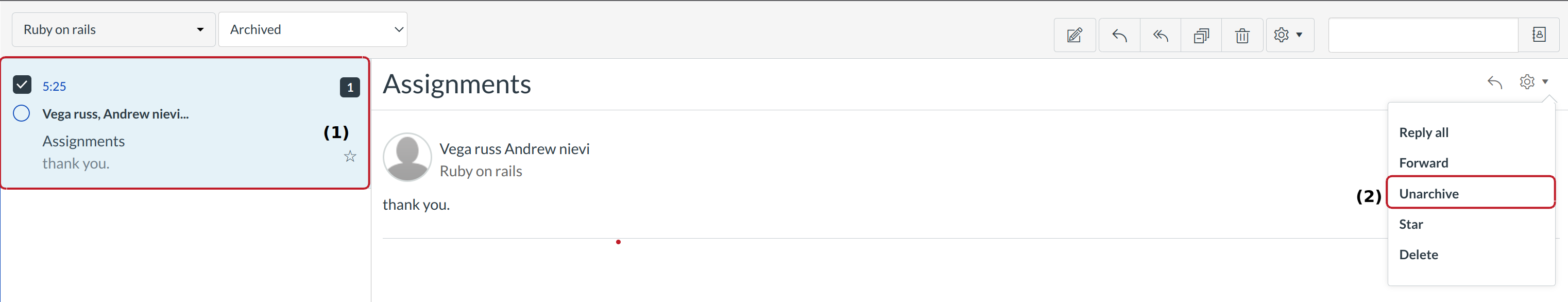Click the reply arrow next to Assignments header

[x=1494, y=82]
